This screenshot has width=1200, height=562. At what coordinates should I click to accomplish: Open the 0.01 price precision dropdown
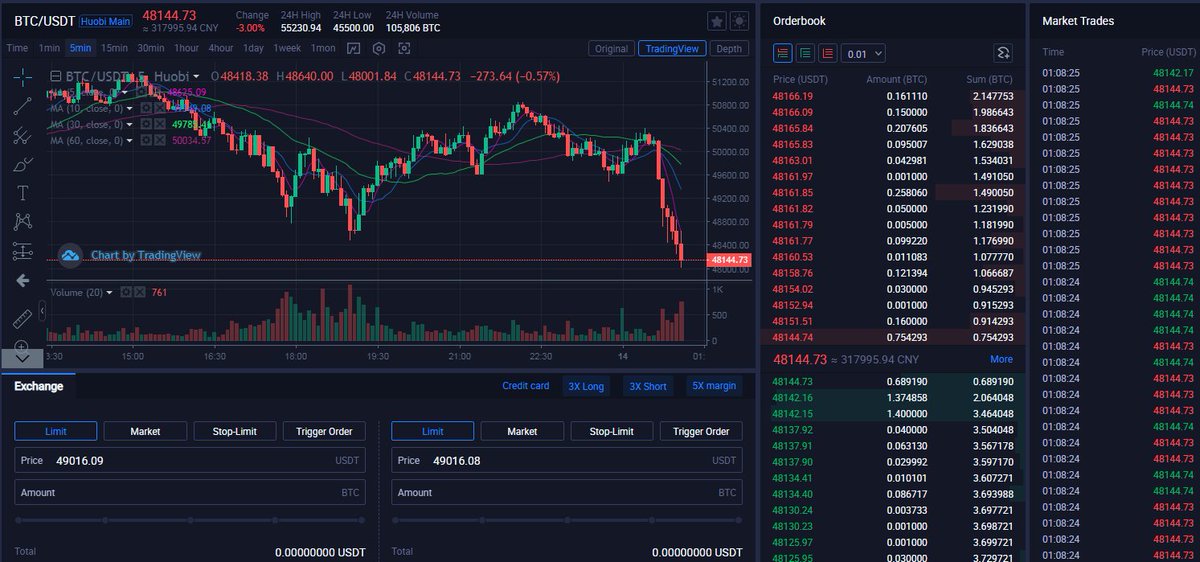pos(865,53)
